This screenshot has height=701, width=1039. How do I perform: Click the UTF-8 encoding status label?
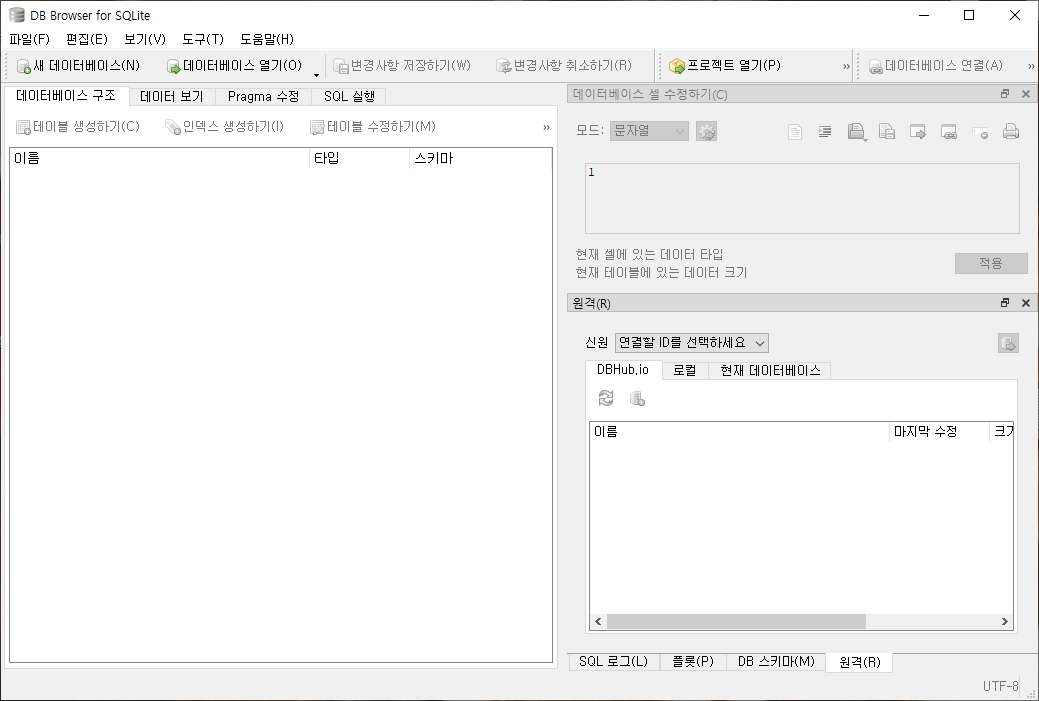pyautogui.click(x=1001, y=686)
